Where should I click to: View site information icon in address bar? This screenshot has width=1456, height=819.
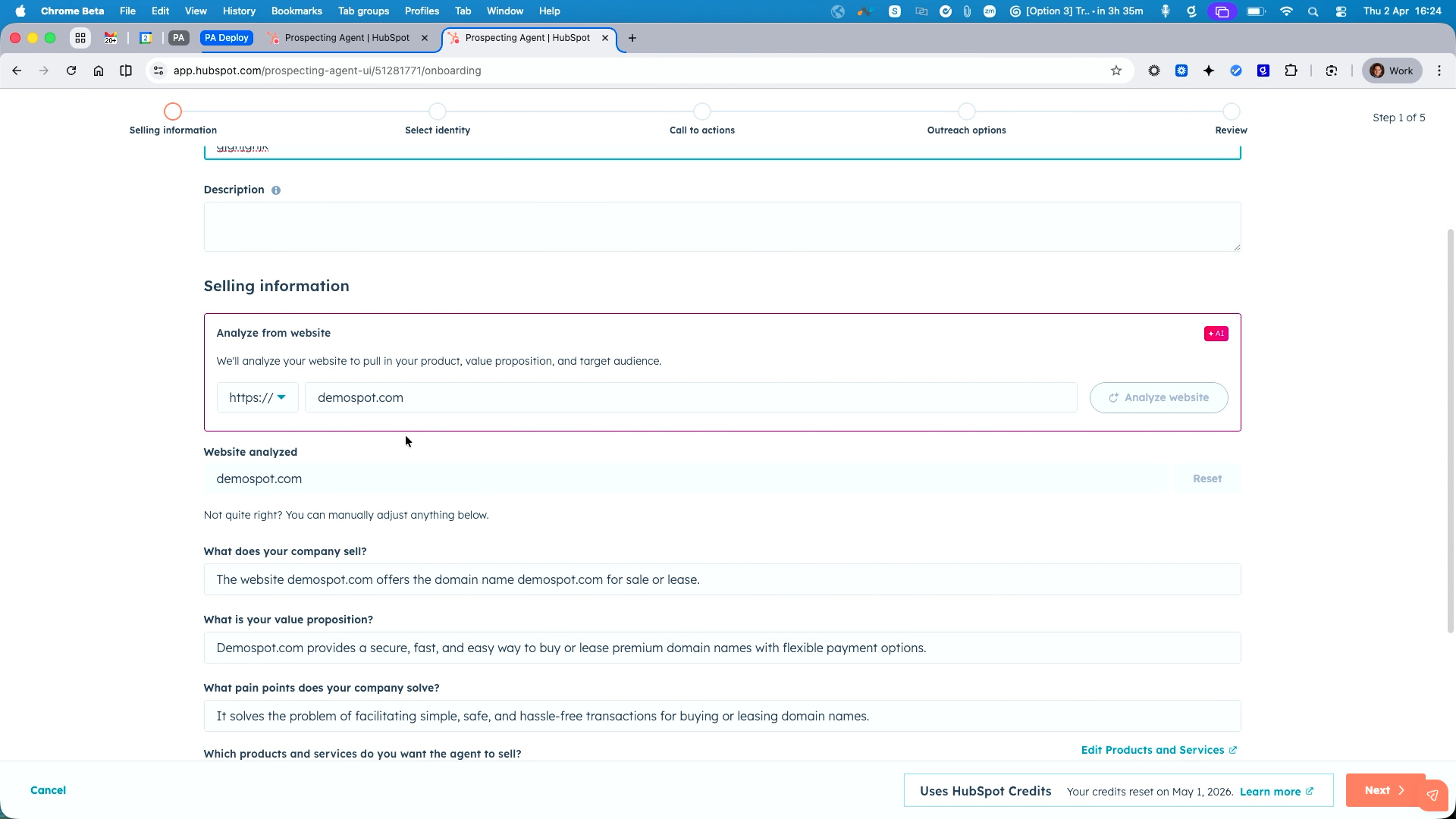click(158, 71)
